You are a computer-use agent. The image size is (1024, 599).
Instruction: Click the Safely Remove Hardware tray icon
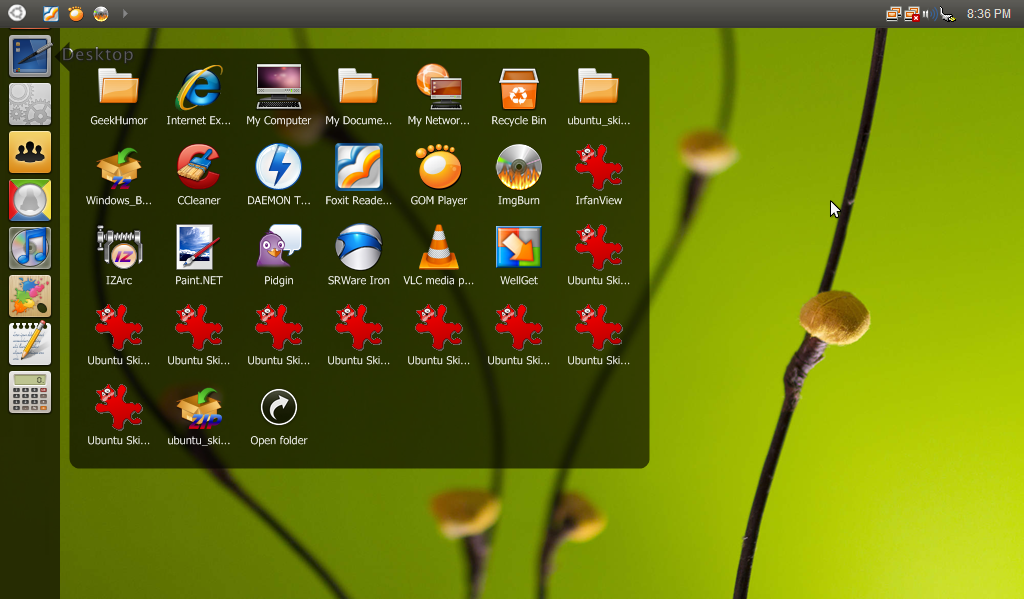click(x=947, y=14)
